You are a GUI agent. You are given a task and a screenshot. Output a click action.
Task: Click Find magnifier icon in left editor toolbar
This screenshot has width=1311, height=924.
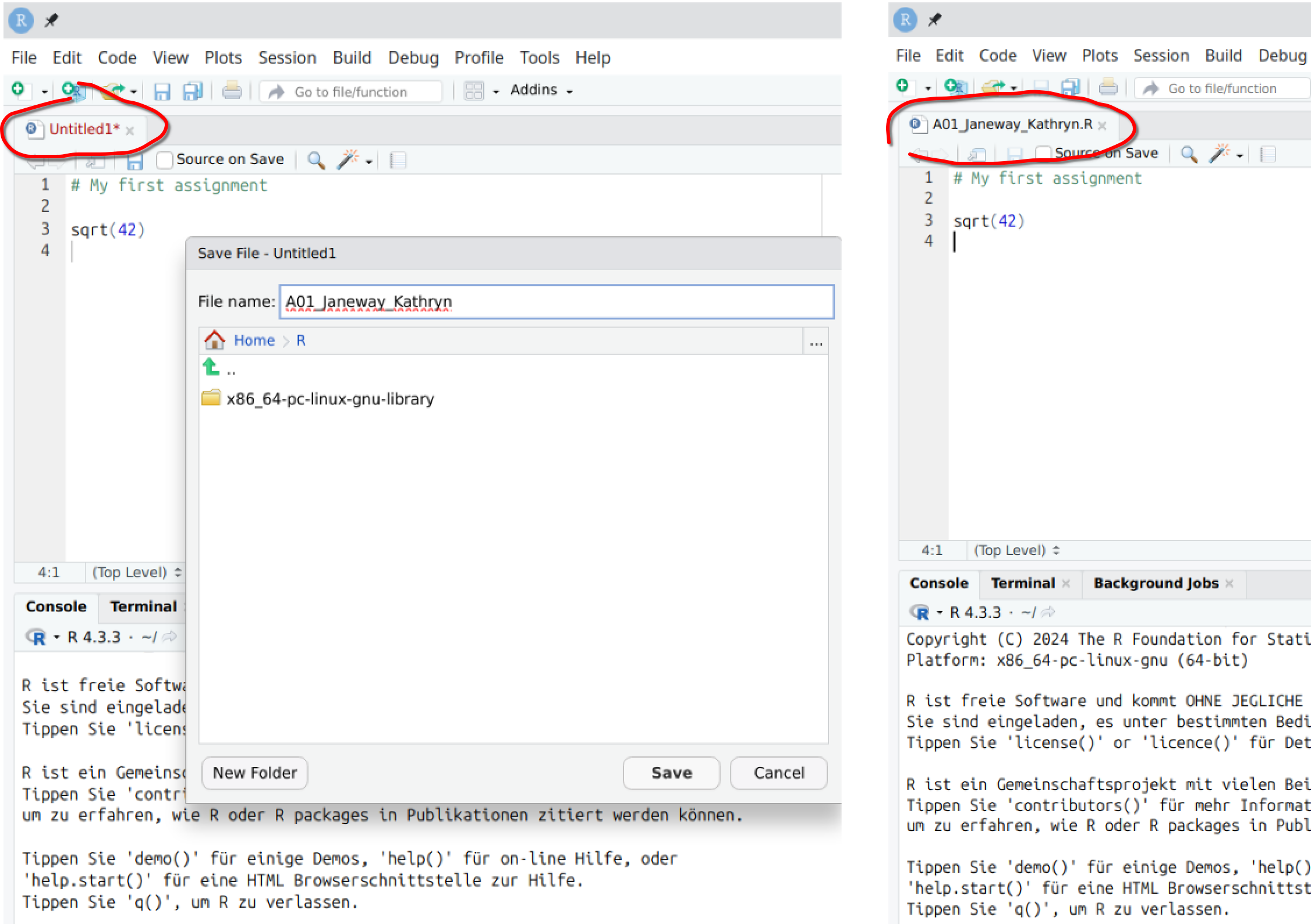pos(316,160)
